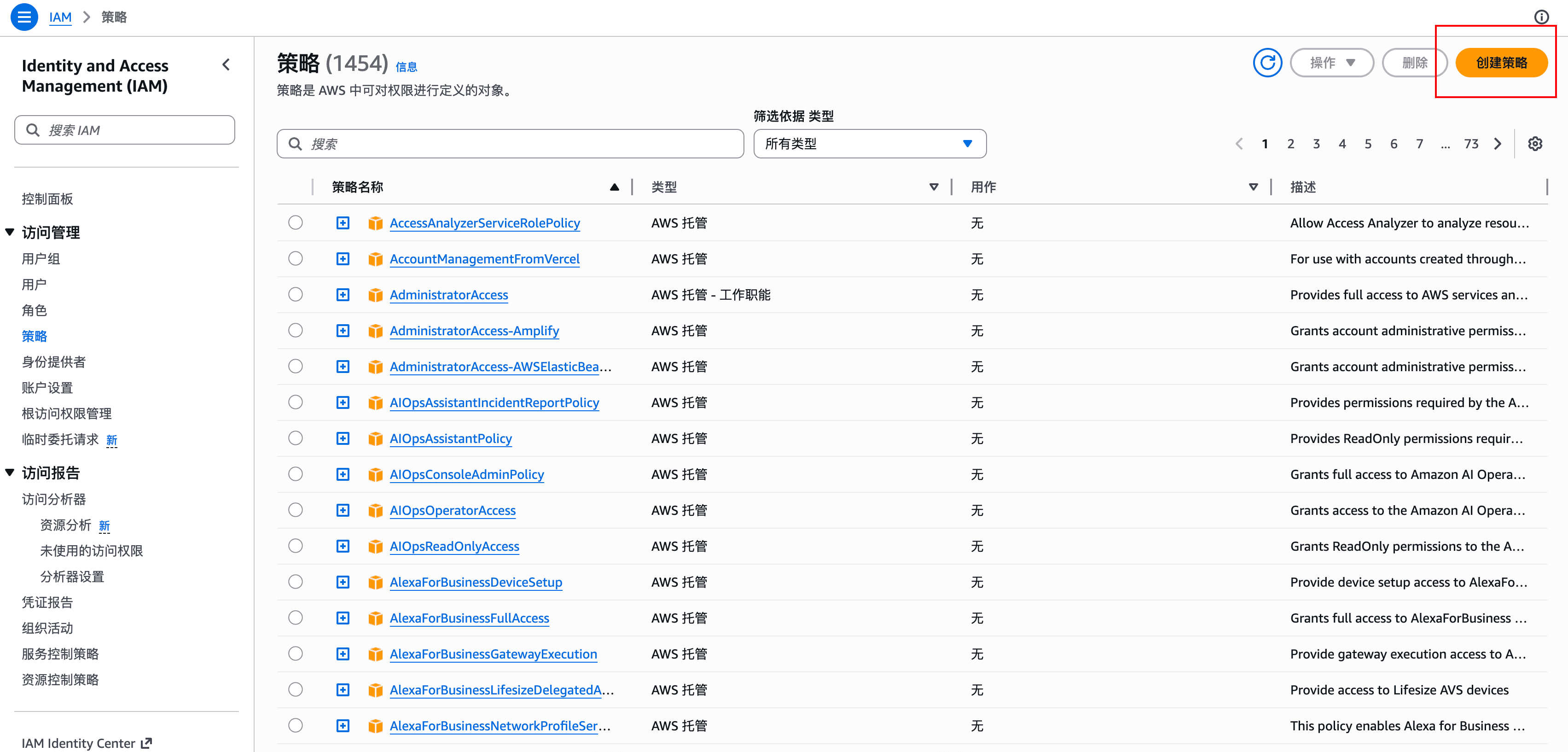Expand AdministratorAccess policy details plus icon
The height and width of the screenshot is (752, 1568).
(343, 295)
